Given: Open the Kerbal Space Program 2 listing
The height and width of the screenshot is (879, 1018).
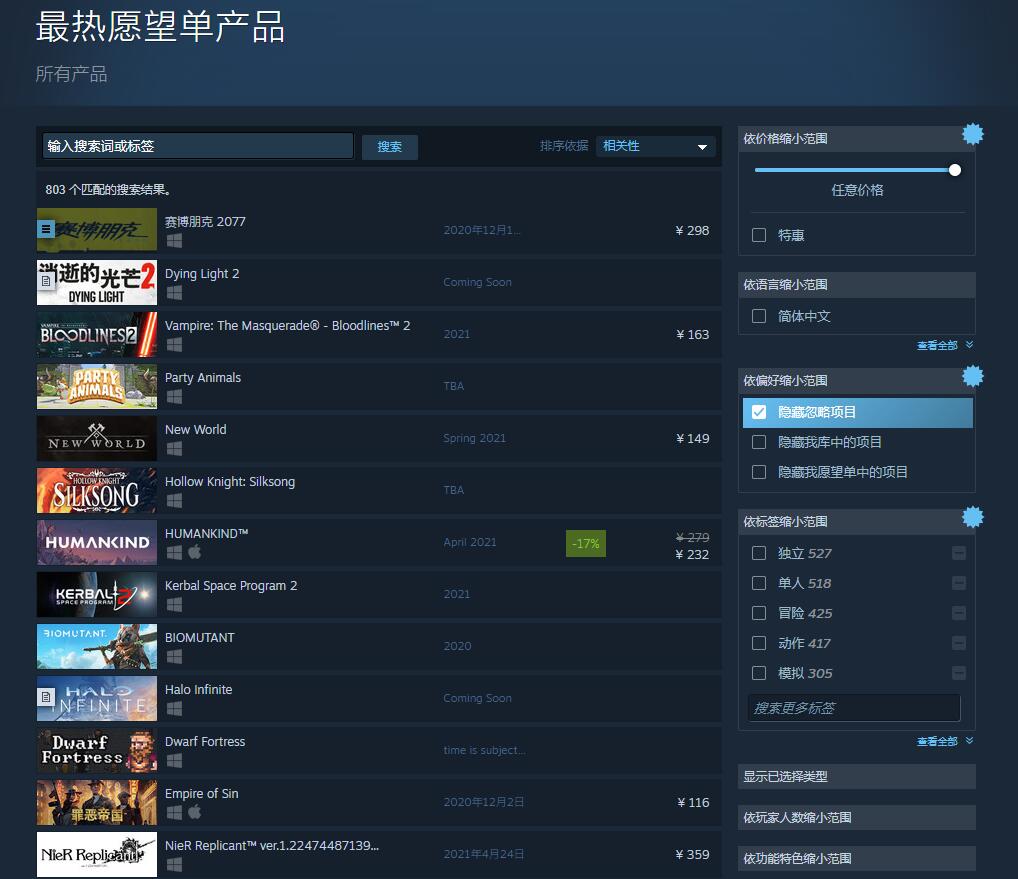Looking at the screenshot, I should tap(379, 594).
